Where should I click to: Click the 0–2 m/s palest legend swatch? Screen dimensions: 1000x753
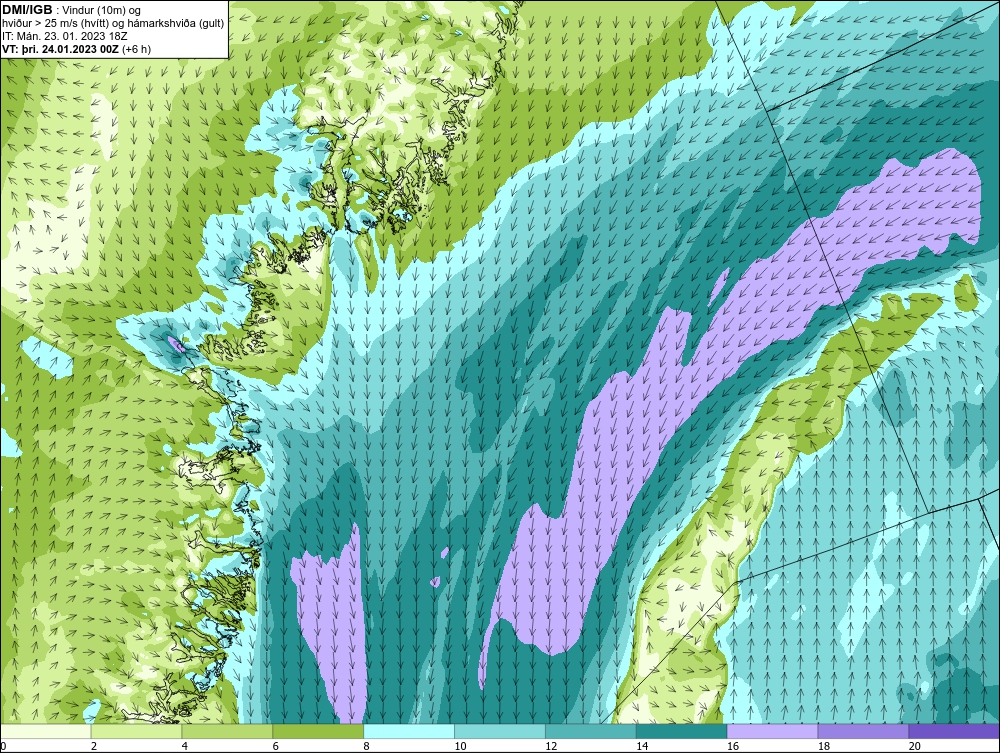pyautogui.click(x=46, y=731)
